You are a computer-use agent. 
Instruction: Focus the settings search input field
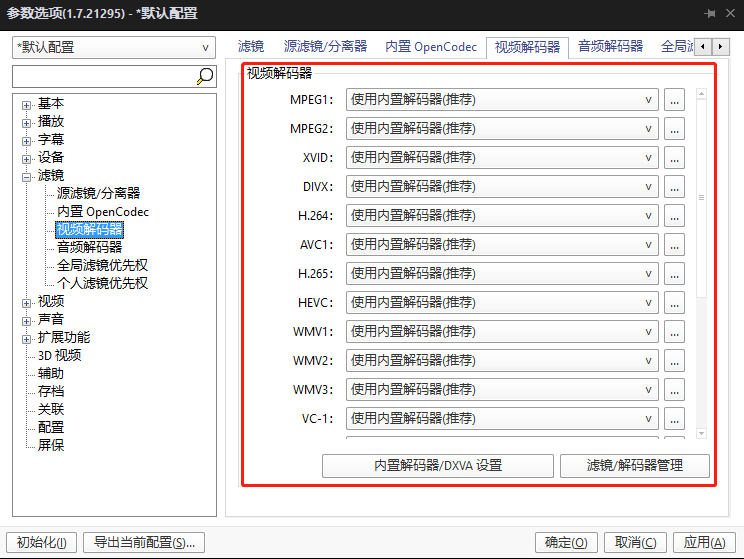coord(104,77)
